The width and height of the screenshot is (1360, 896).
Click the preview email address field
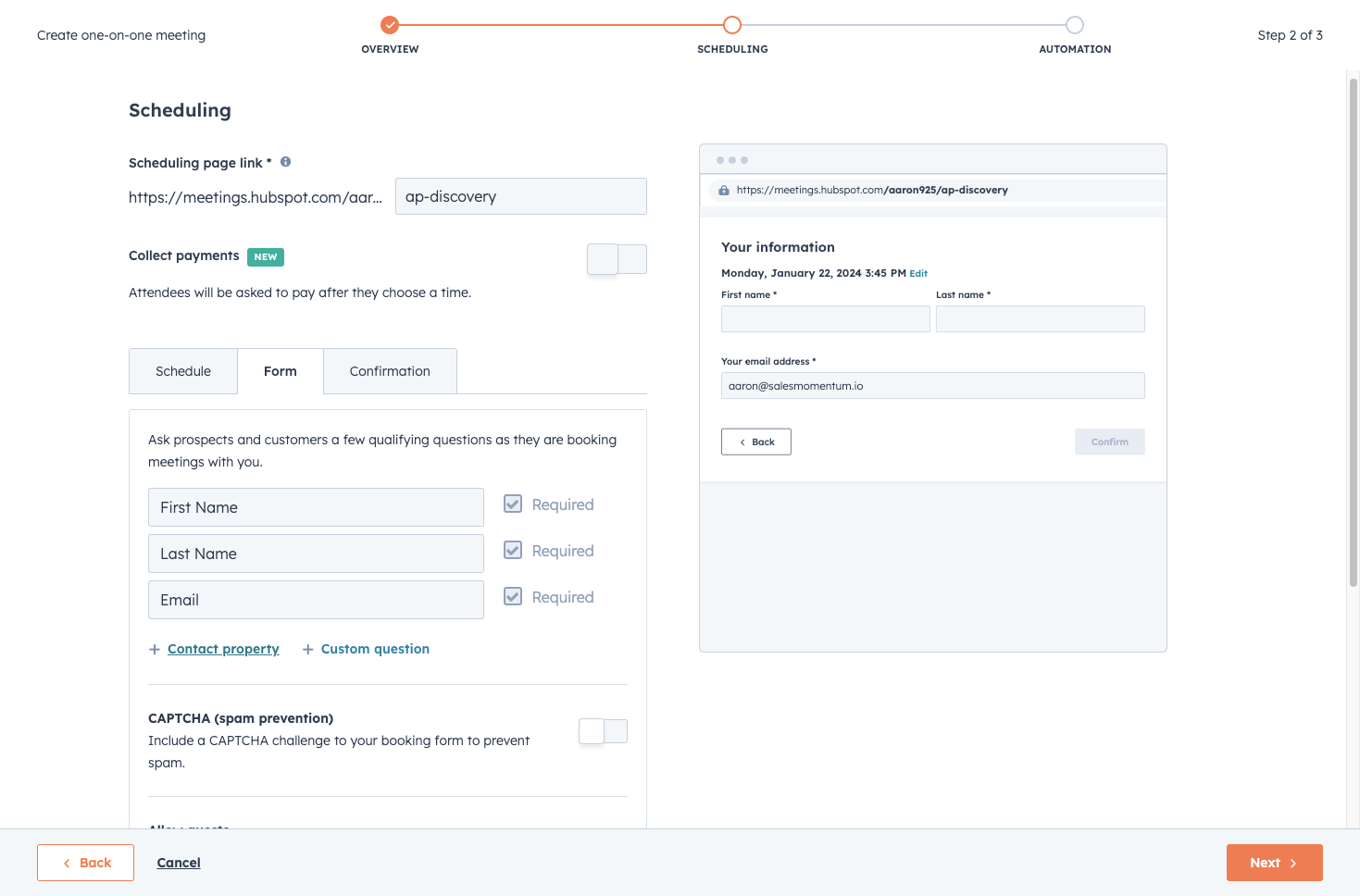[x=933, y=386]
